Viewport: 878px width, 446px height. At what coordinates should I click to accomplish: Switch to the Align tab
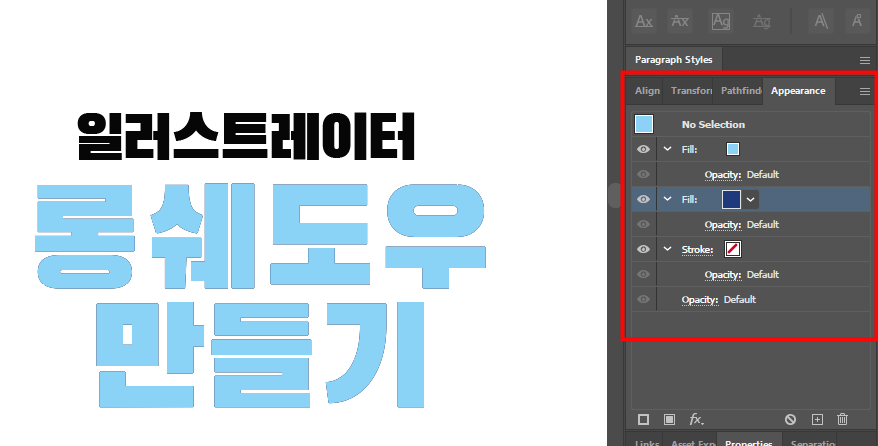(x=647, y=91)
